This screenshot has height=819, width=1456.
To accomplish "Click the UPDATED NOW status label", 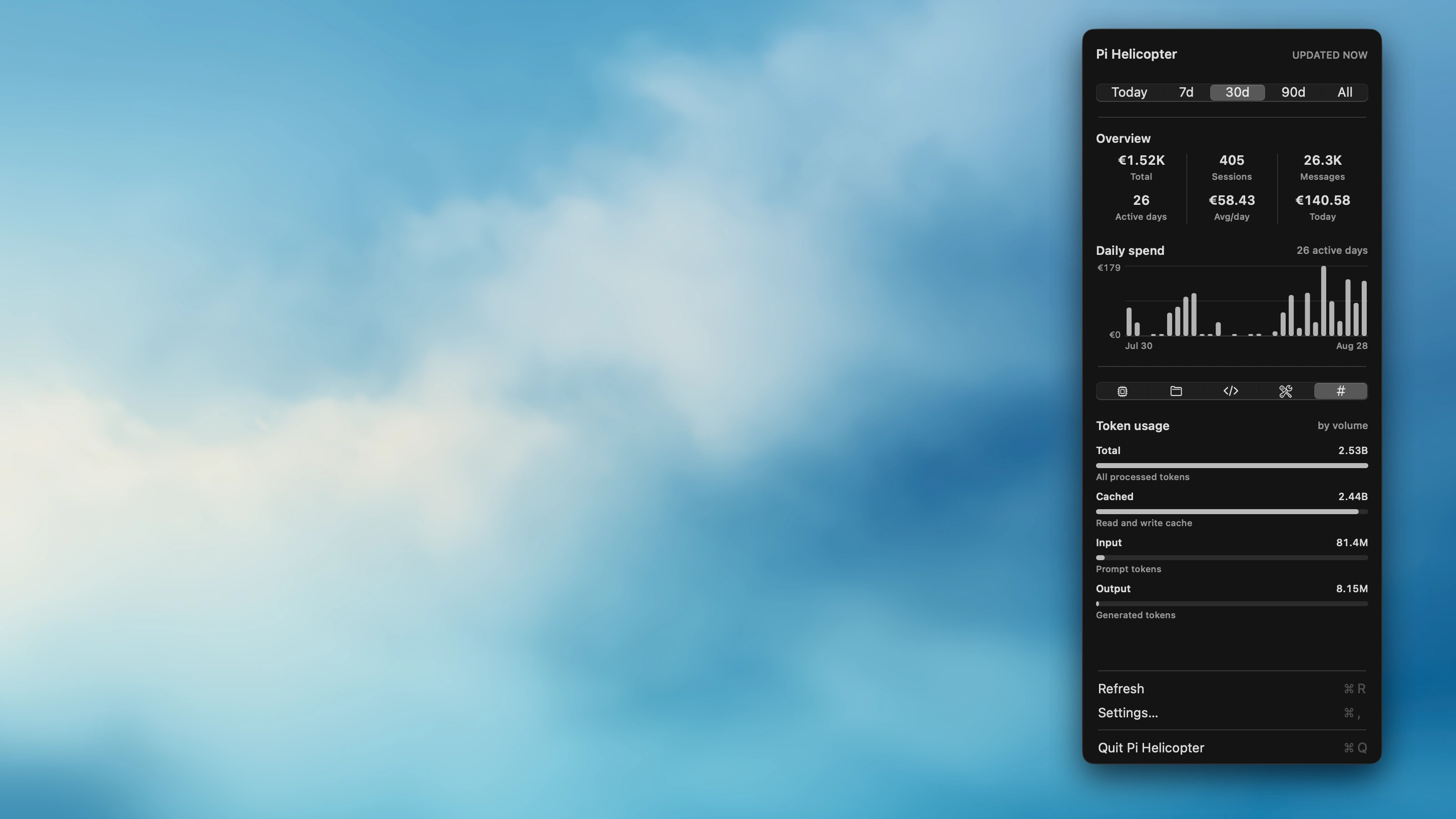I will [1330, 56].
